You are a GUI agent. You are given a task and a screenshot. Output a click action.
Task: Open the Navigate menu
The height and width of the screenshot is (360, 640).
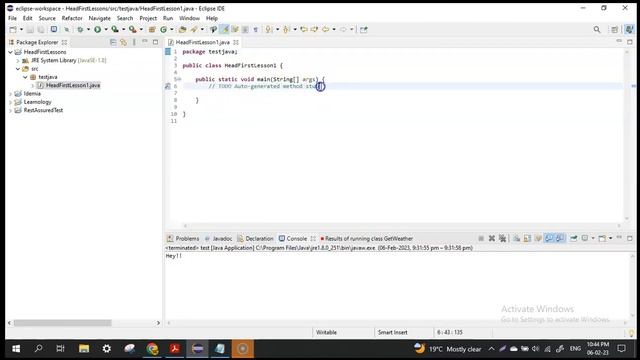(x=100, y=18)
